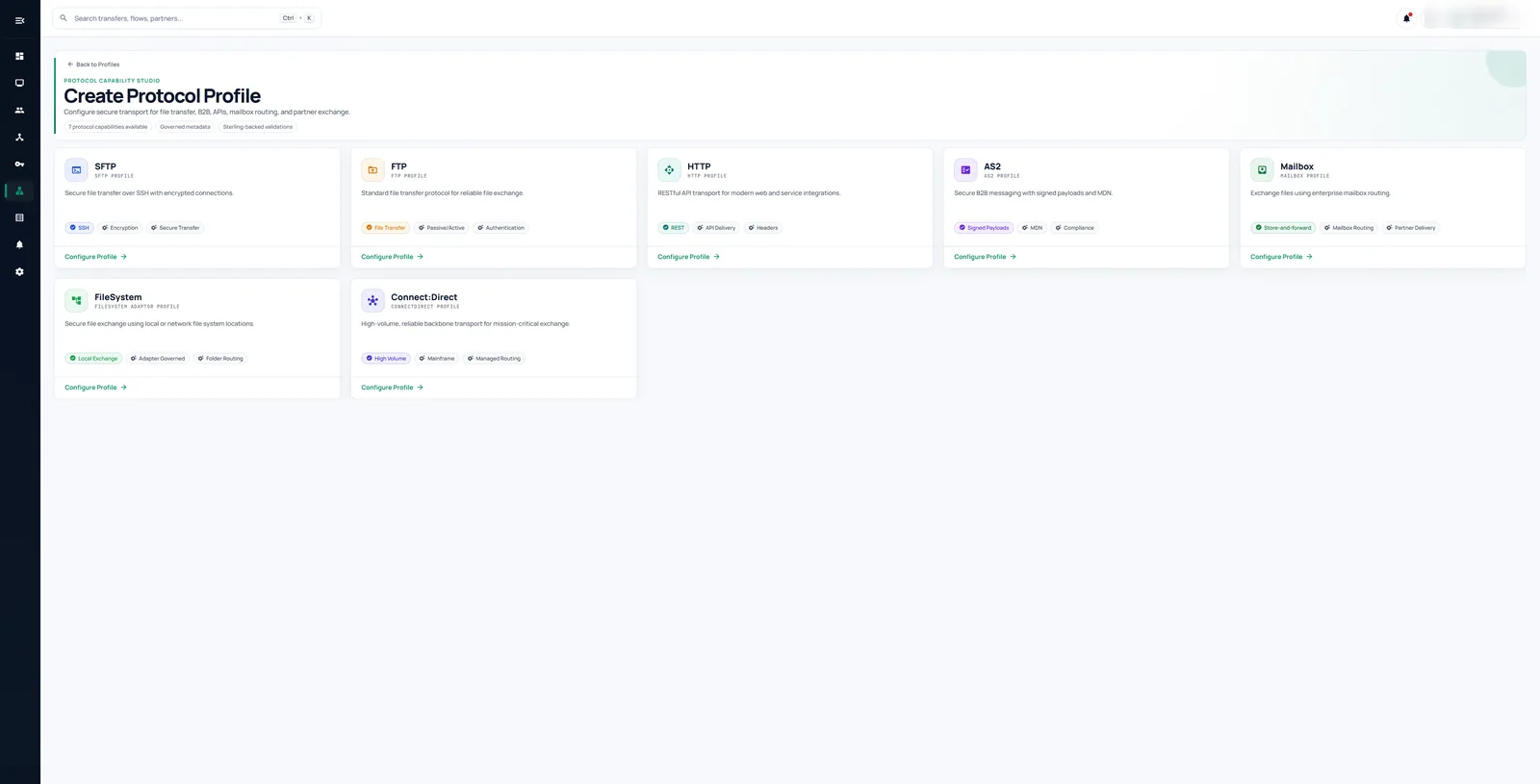Configure Profile for Connect:Direct
The width and height of the screenshot is (1540, 784).
click(392, 388)
